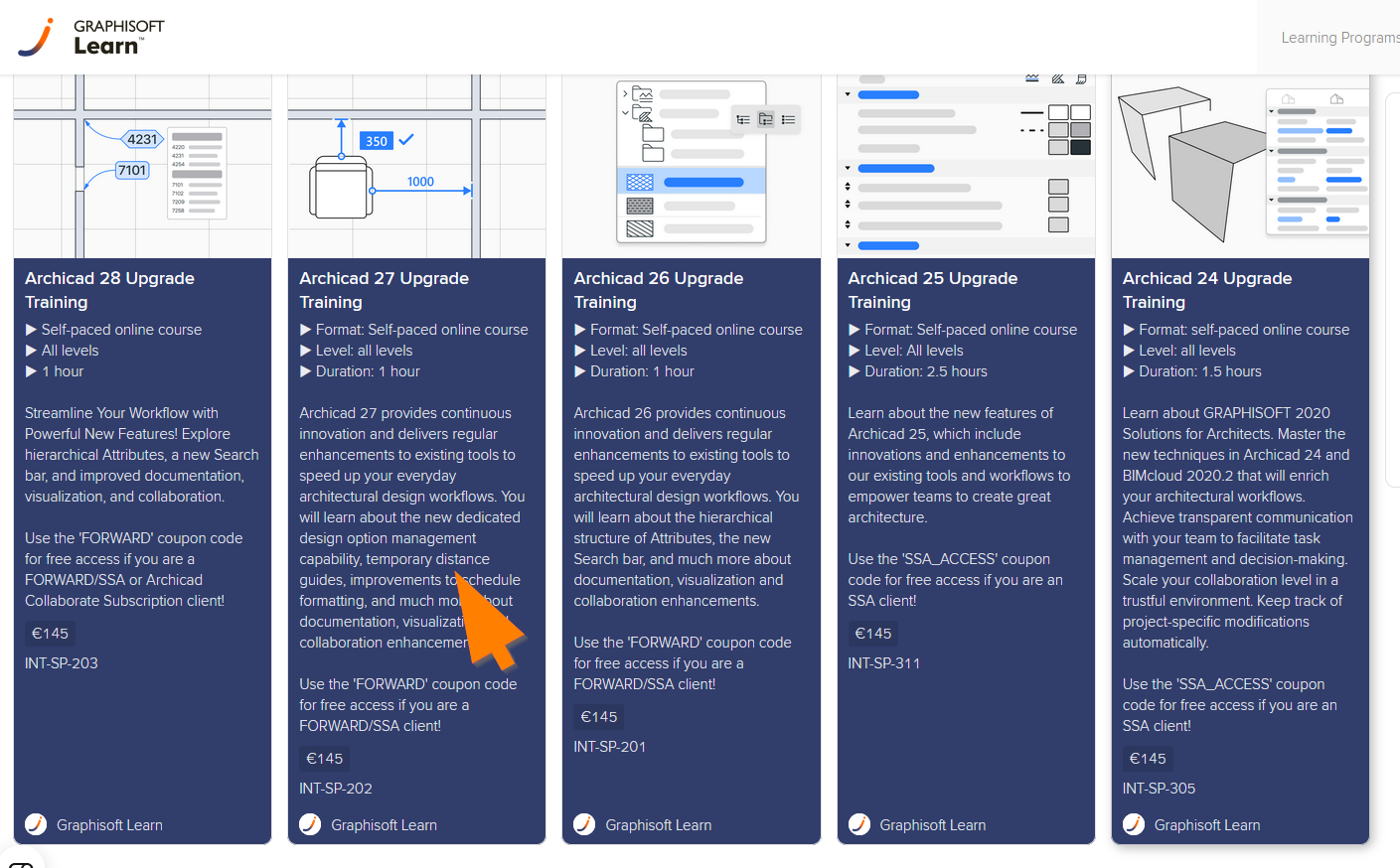Click Archicad 25 Upgrade Training title
1400x868 pixels.
point(932,290)
